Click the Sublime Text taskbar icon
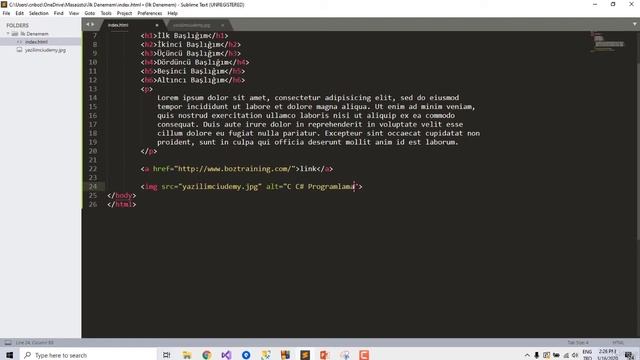Viewport: 640px width, 360px height. pos(305,355)
